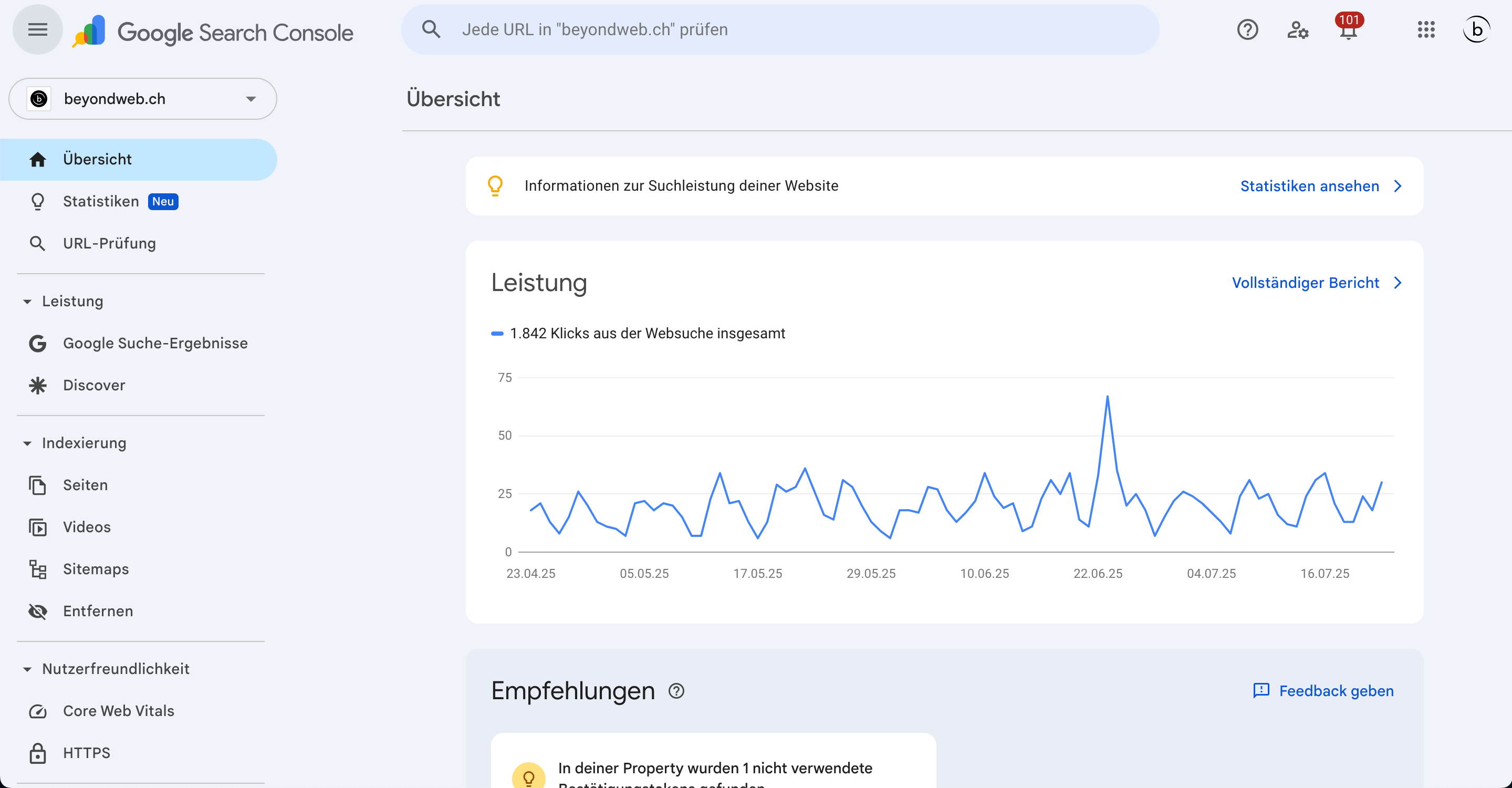The width and height of the screenshot is (1512, 788).
Task: Click 'Informationen zur Suchleistung deiner Website' text
Action: [x=682, y=185]
